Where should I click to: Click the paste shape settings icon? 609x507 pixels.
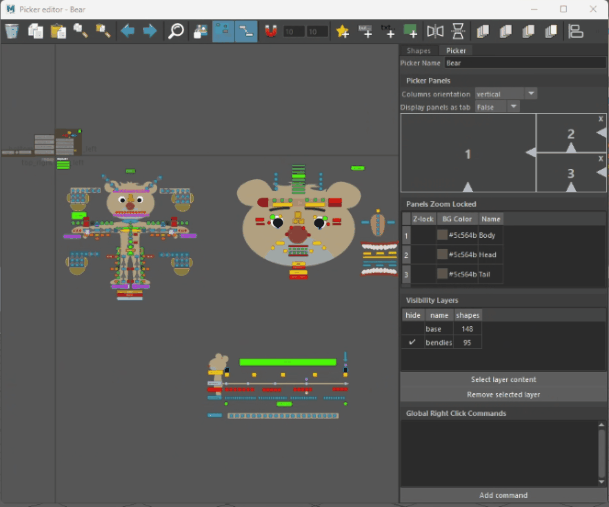pos(103,31)
